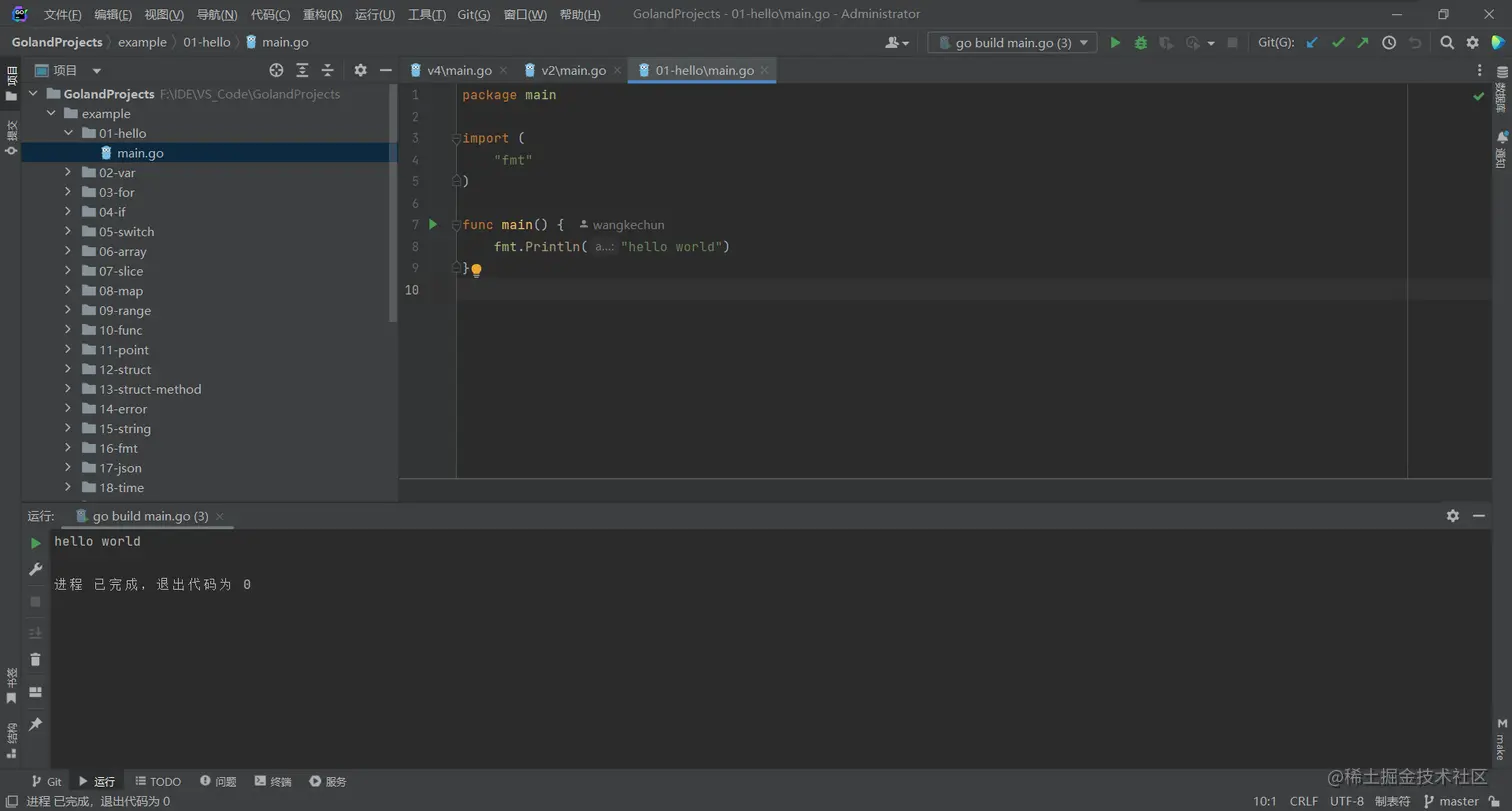
Task: Open the 文件(F) menu
Action: [x=63, y=14]
